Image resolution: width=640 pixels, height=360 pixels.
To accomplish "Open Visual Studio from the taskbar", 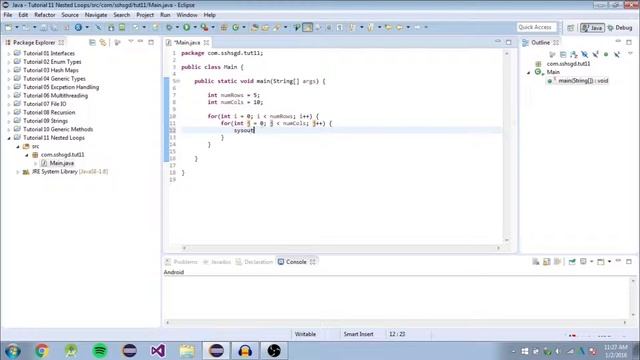I will 158,351.
